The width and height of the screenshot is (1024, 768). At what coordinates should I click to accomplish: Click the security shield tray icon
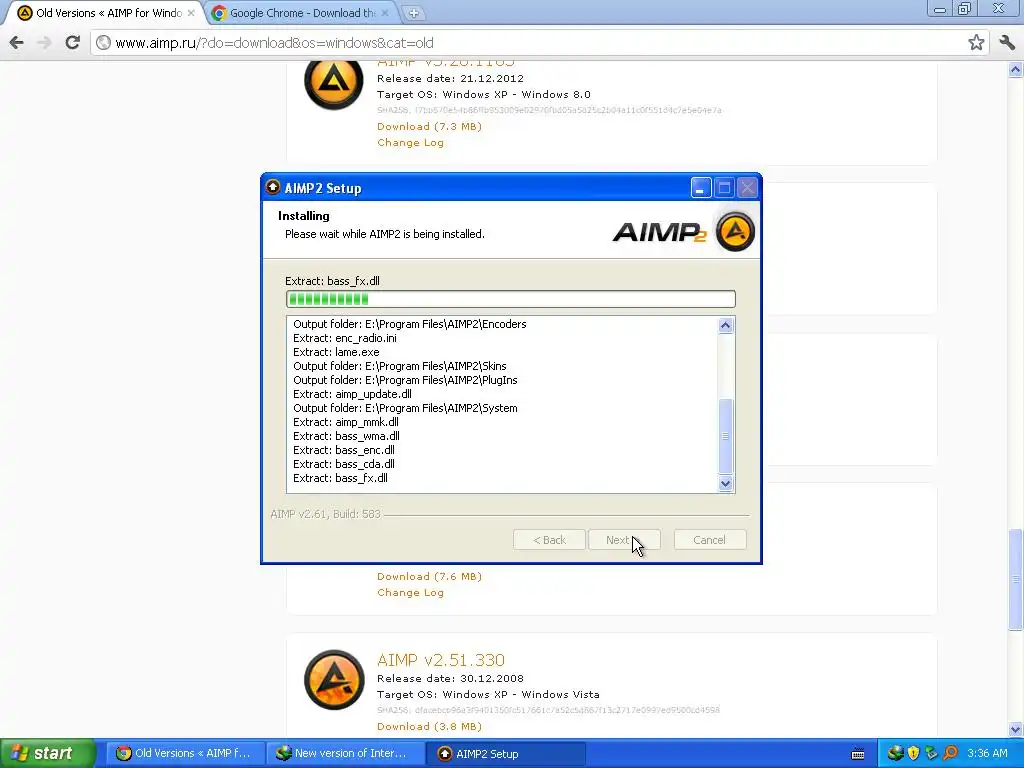coord(913,753)
